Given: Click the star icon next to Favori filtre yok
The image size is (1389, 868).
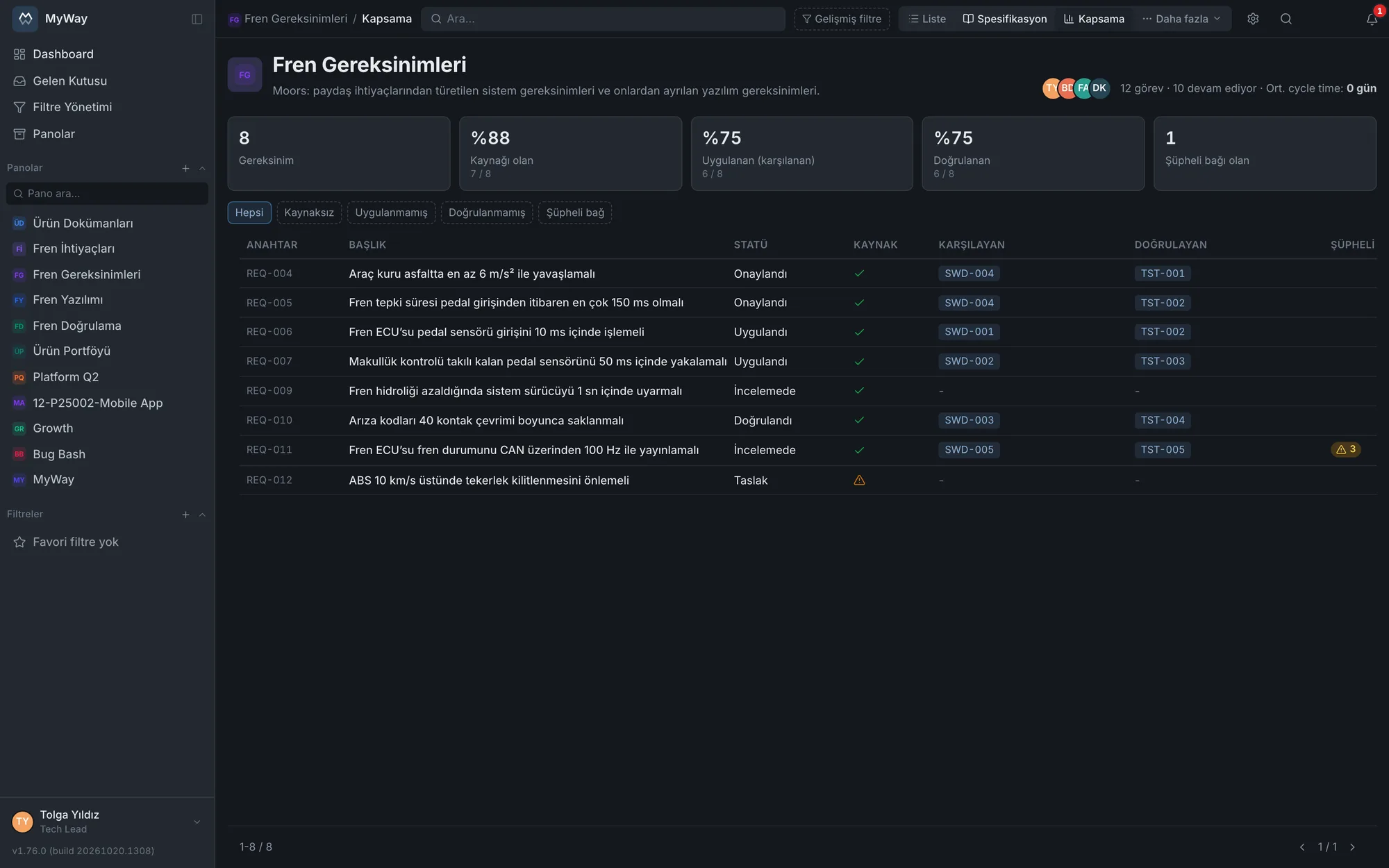Looking at the screenshot, I should click(19, 542).
